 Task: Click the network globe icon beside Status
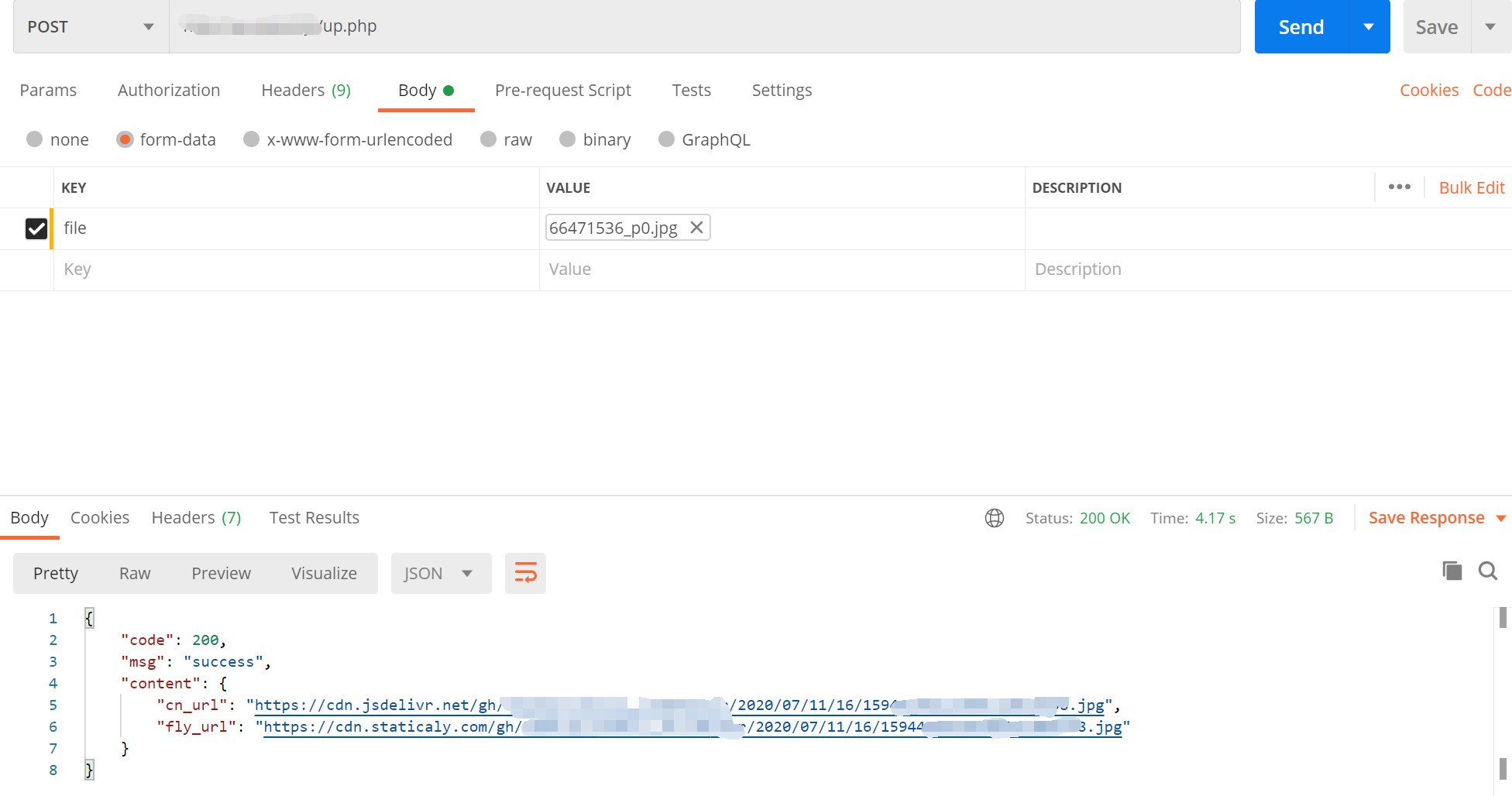995,518
